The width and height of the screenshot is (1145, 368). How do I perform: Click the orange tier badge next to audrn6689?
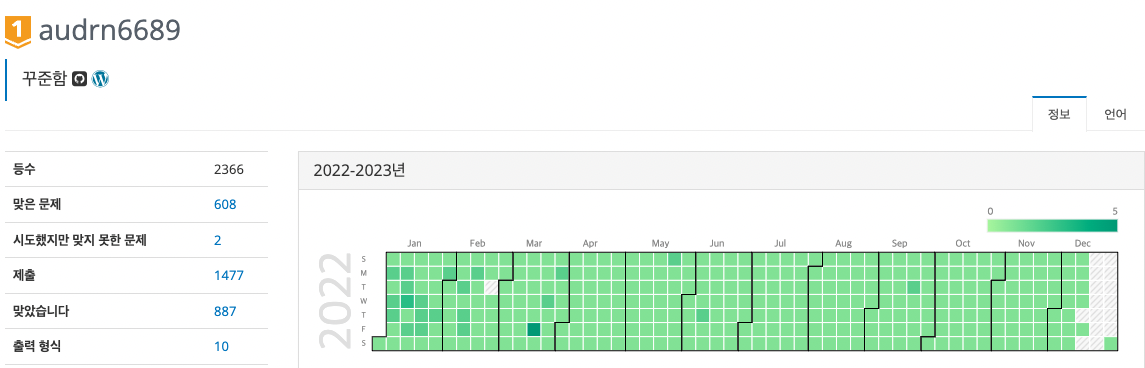(x=18, y=32)
